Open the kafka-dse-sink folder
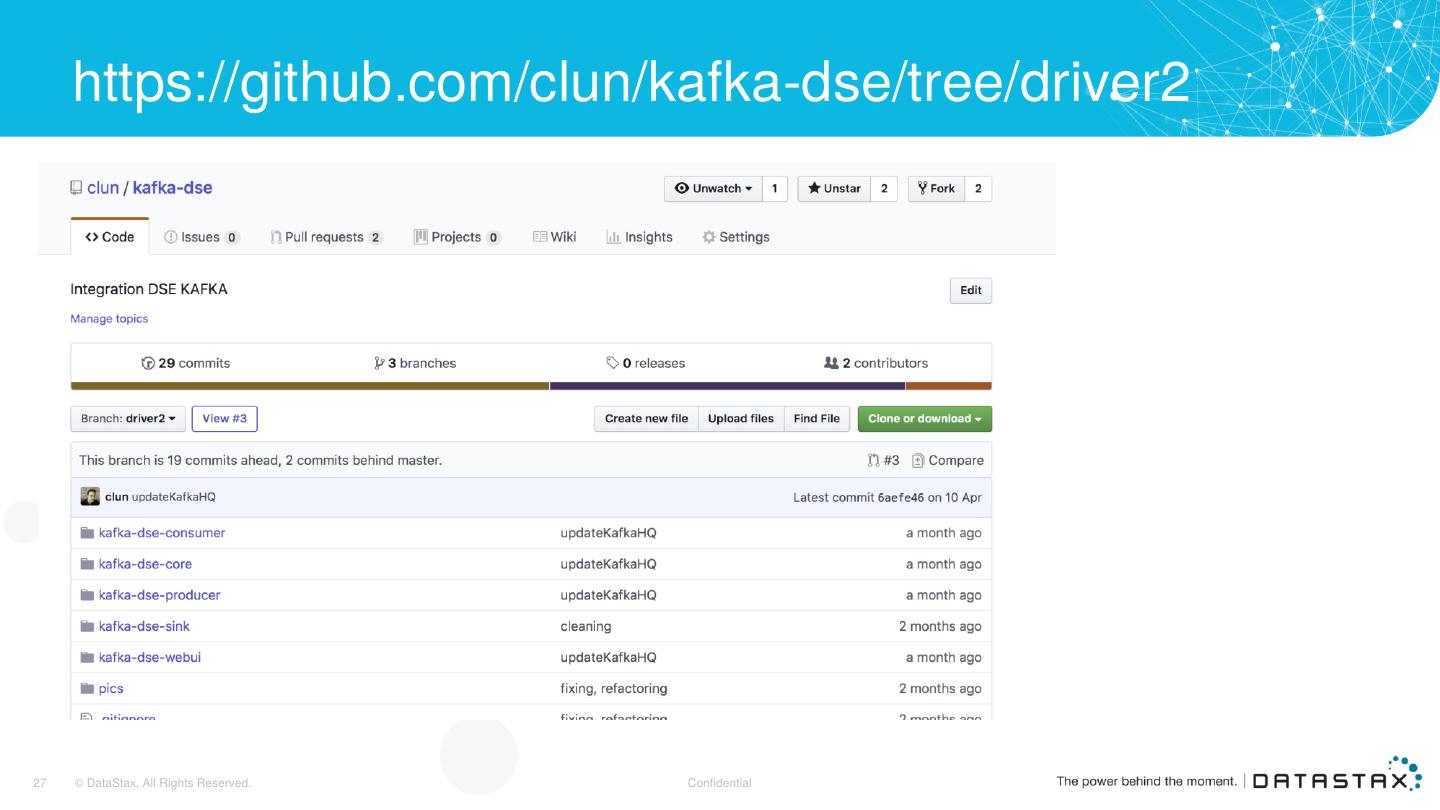The height and width of the screenshot is (810, 1440). click(x=144, y=626)
